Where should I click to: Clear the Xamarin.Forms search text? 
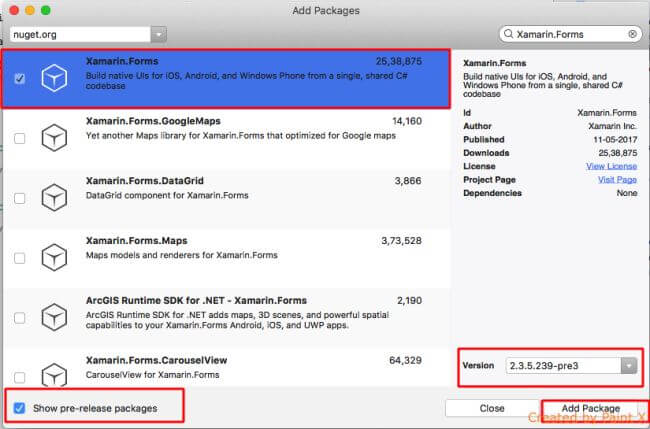(633, 34)
